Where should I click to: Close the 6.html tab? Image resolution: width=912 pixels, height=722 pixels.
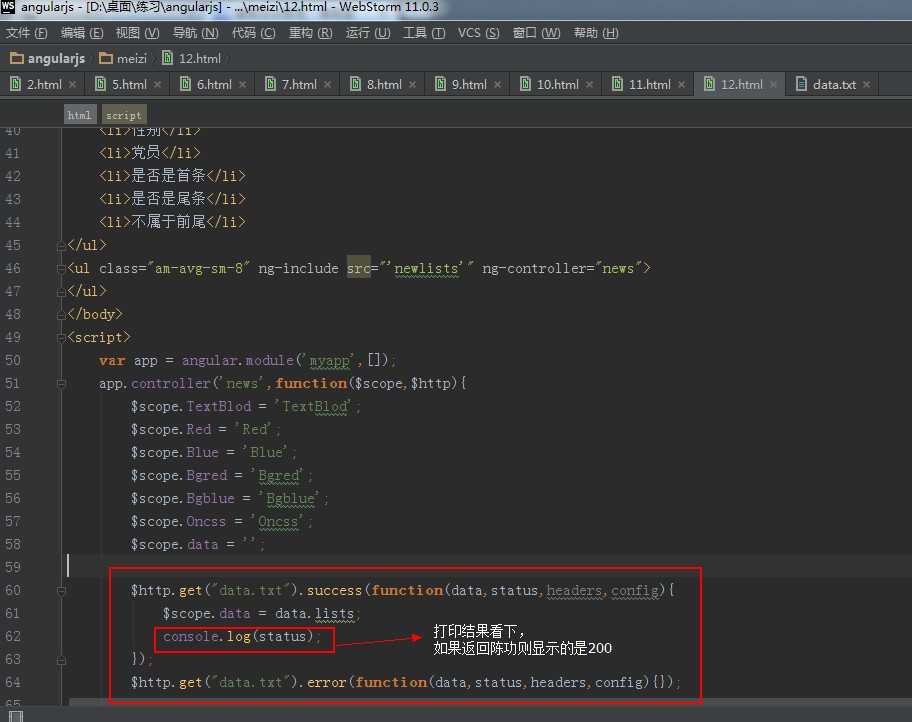click(243, 85)
